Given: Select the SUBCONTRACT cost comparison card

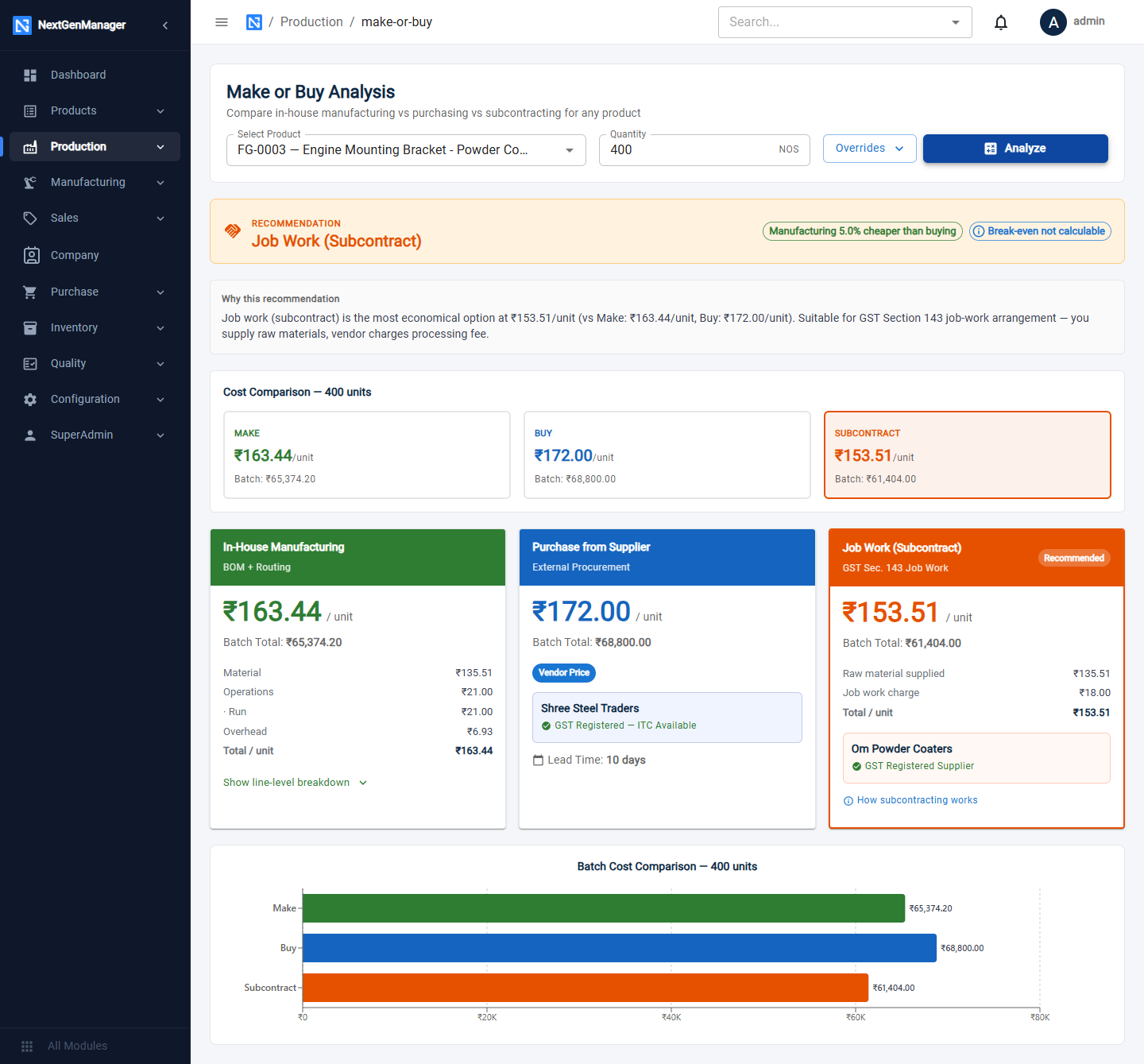Looking at the screenshot, I should tap(968, 455).
